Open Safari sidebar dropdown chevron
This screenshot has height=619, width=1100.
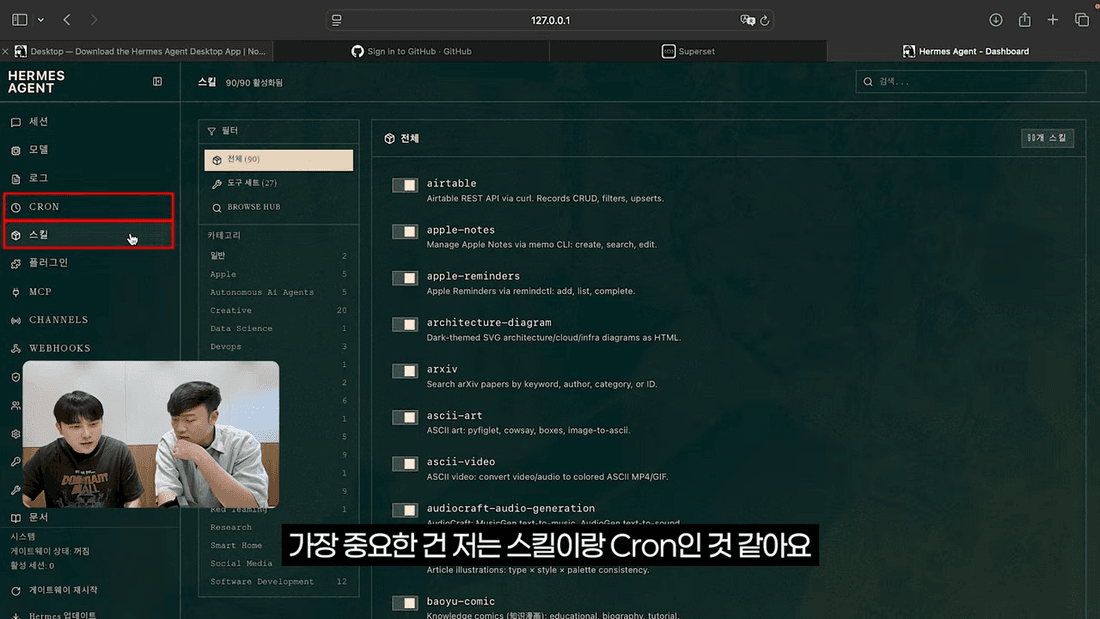click(41, 20)
